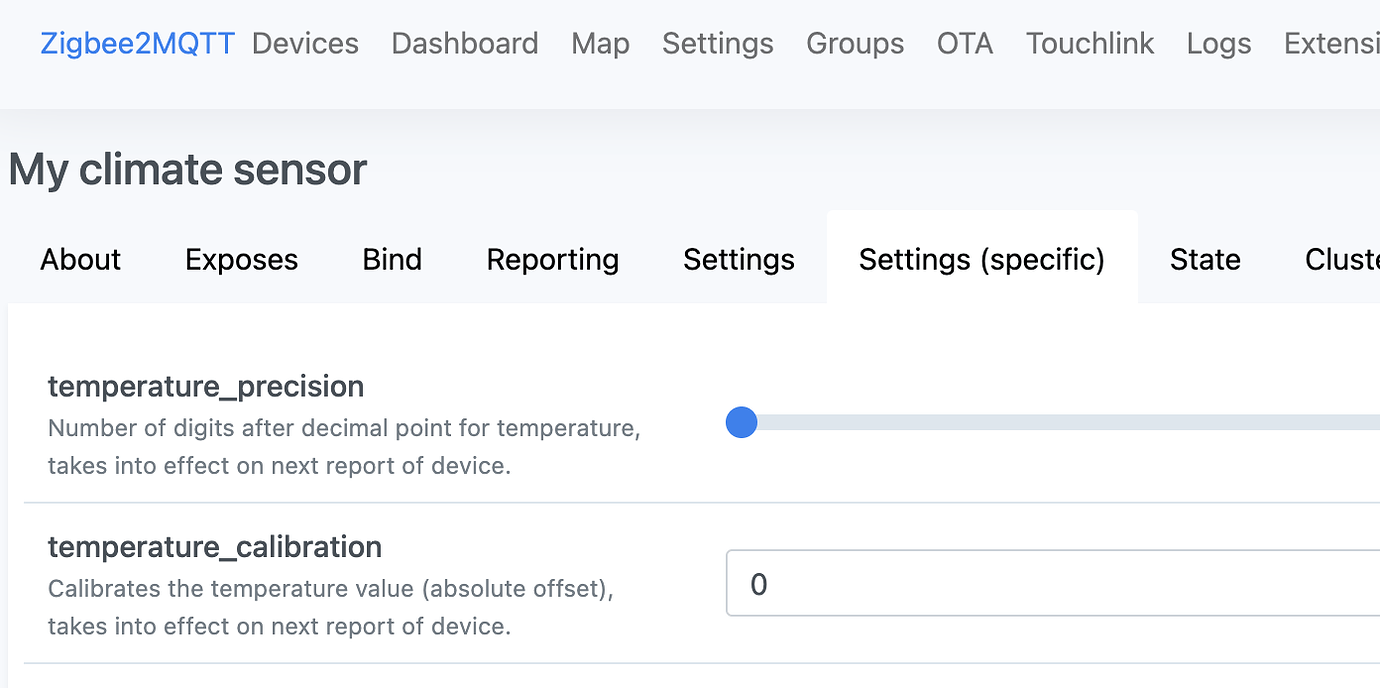Go to global Settings
This screenshot has width=1380, height=688.
coord(717,43)
